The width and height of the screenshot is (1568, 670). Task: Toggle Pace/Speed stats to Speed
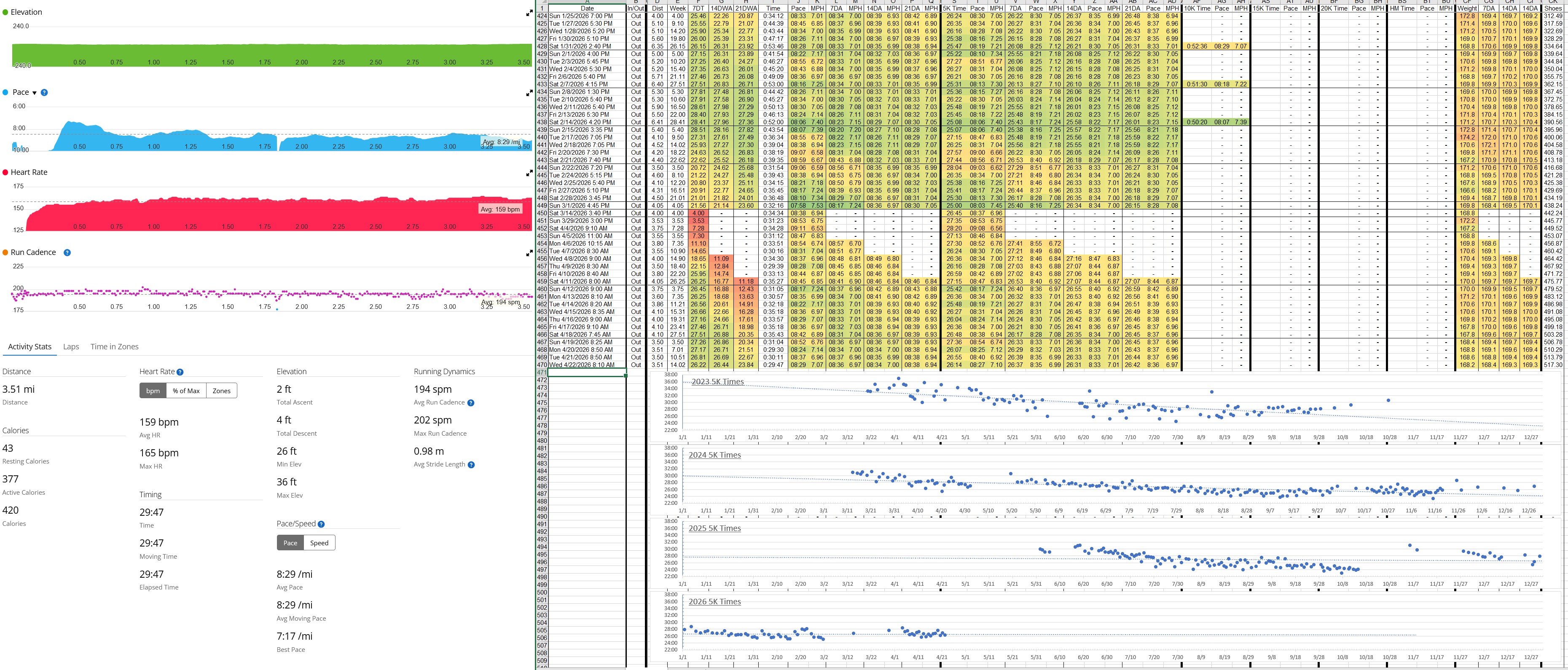[319, 543]
